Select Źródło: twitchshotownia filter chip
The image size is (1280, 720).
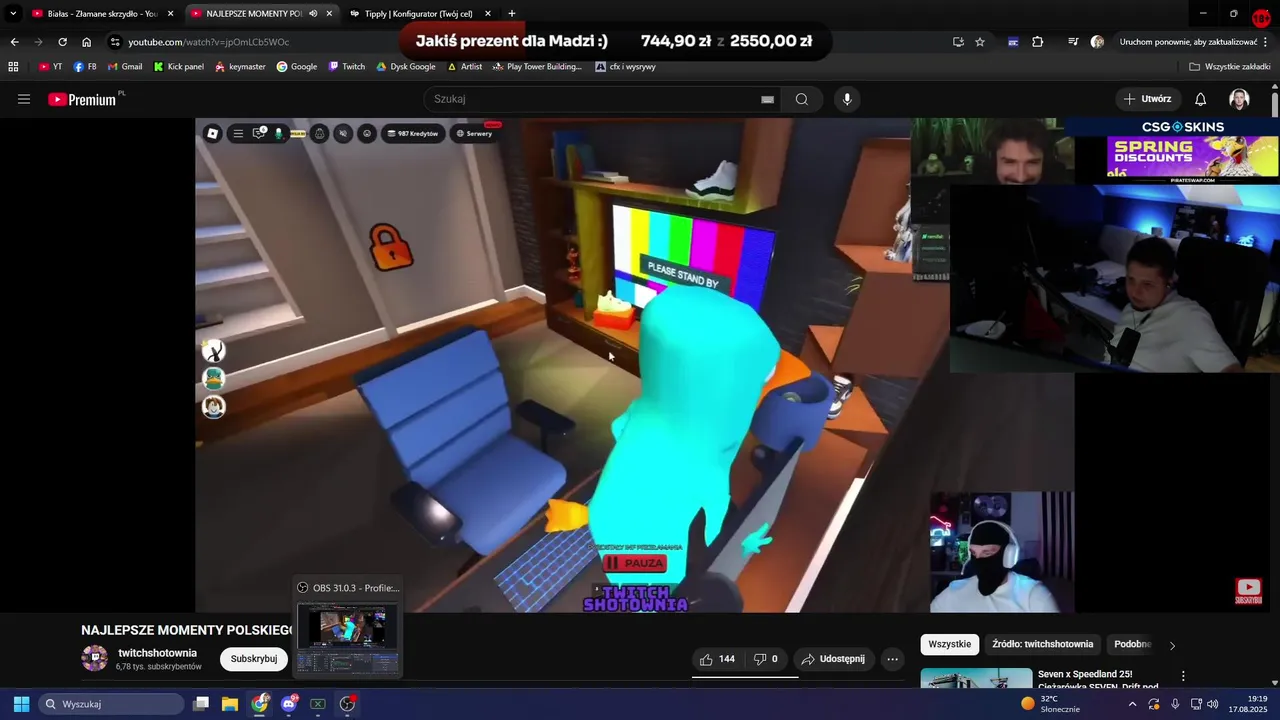coord(1043,644)
